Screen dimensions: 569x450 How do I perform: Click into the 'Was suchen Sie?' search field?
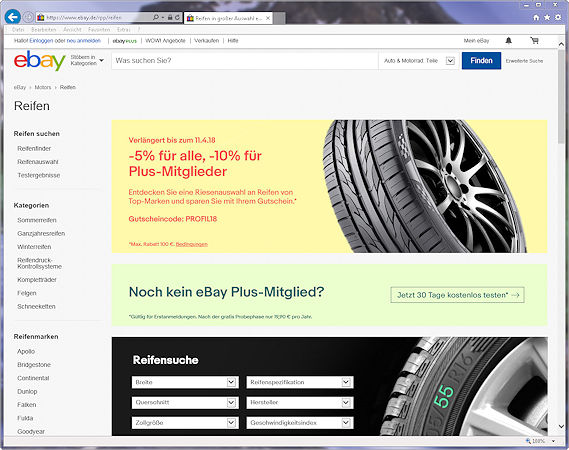(x=245, y=61)
